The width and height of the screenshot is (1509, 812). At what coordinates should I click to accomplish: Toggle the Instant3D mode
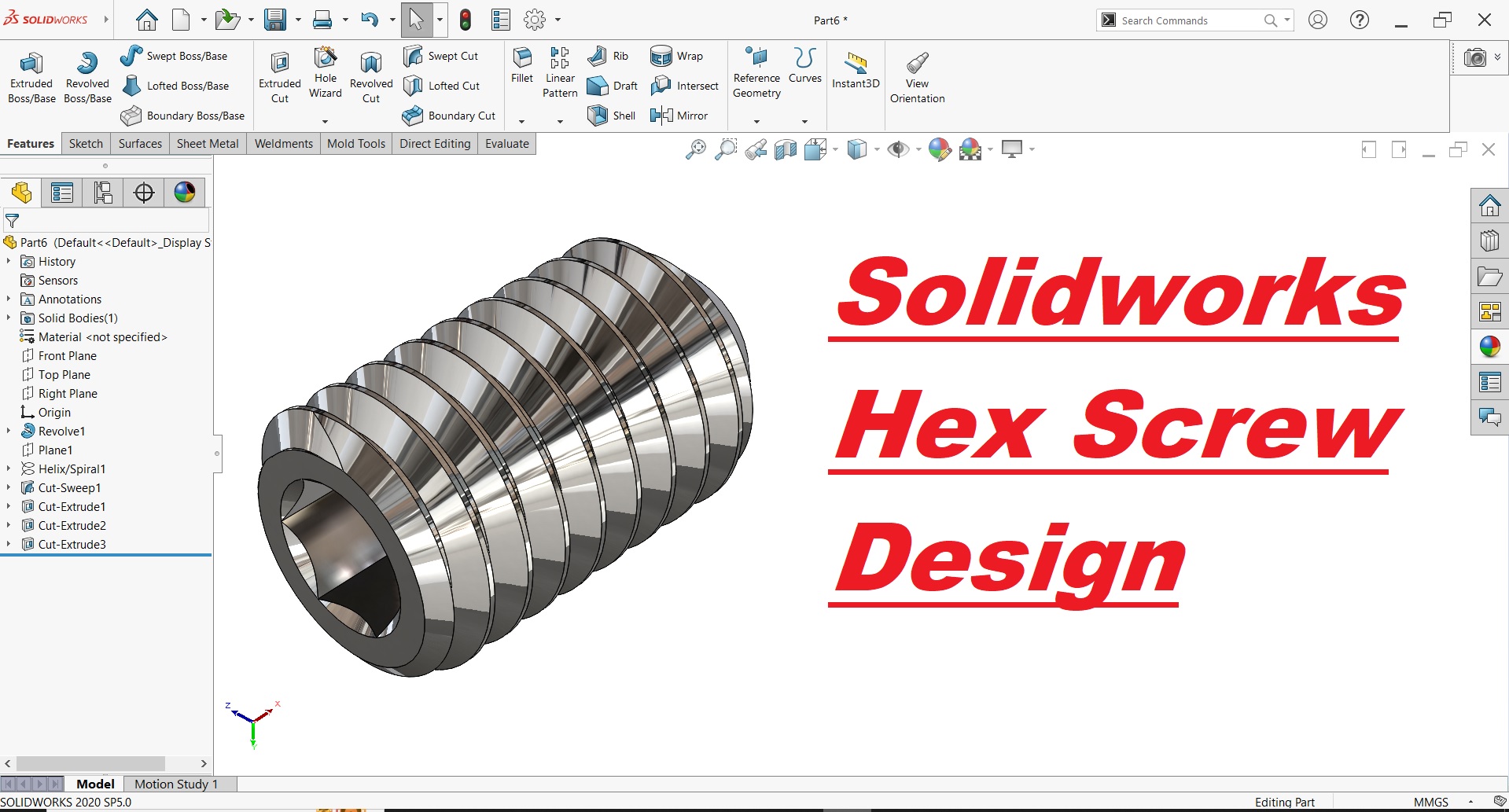[x=856, y=71]
